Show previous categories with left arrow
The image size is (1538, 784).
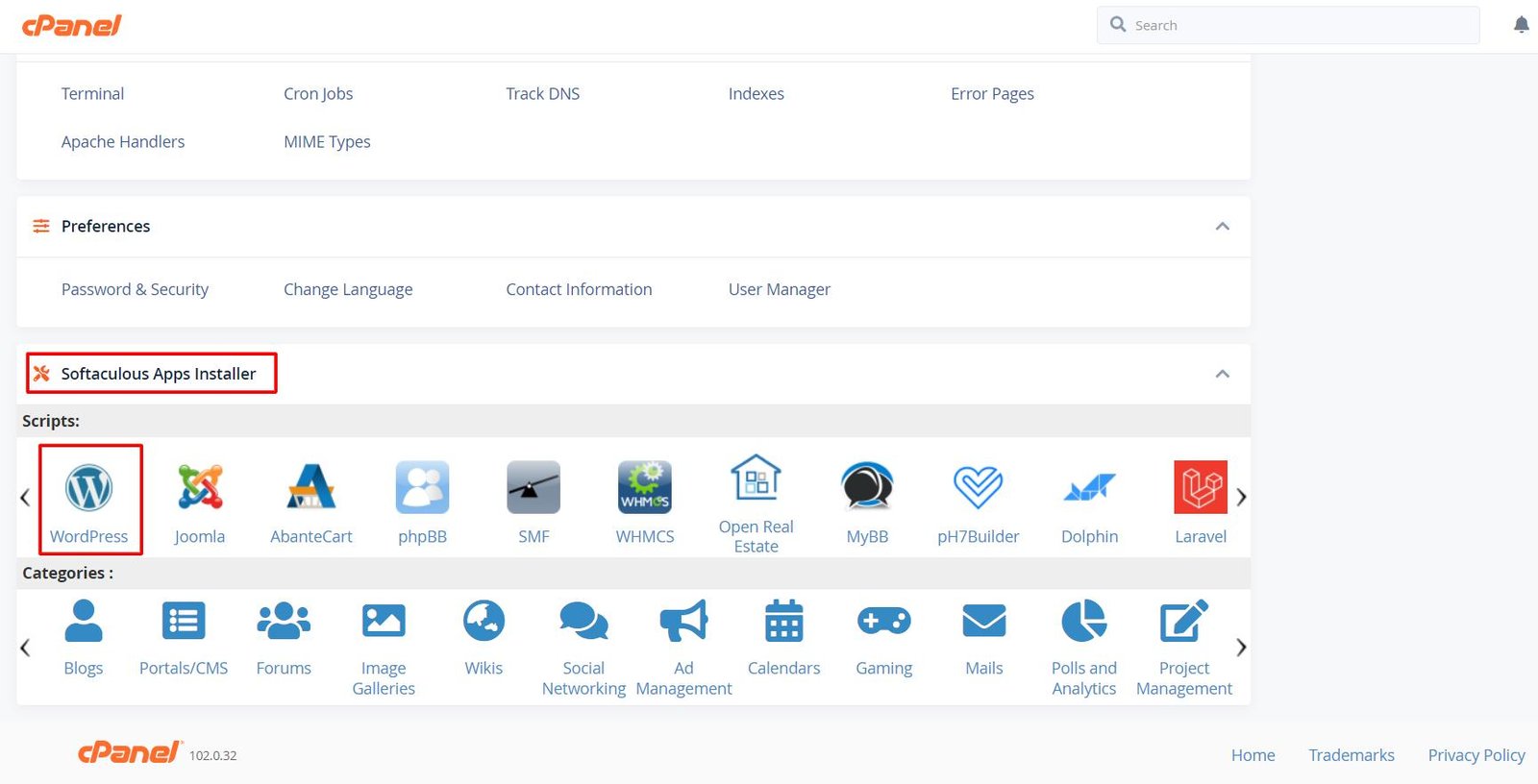point(25,647)
